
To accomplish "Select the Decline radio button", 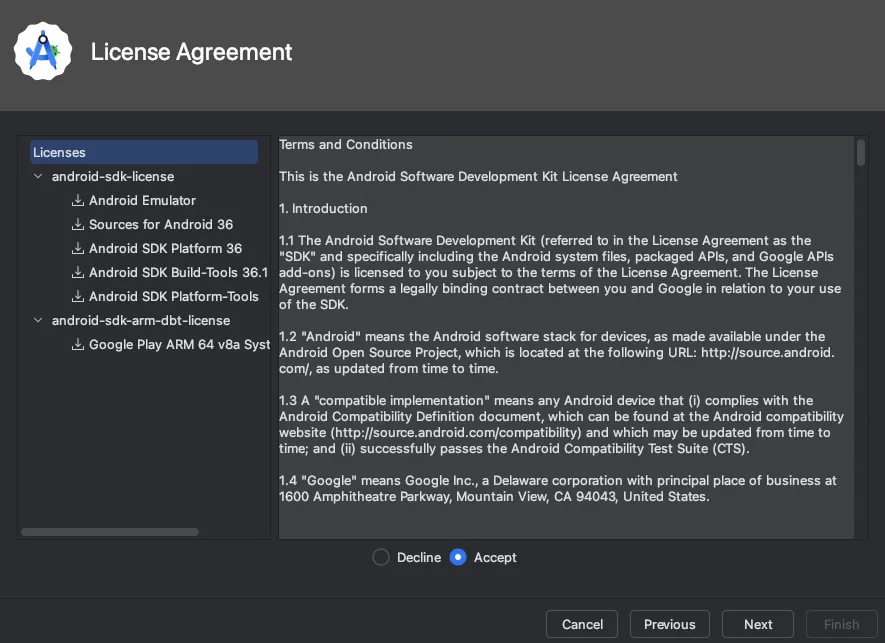I will pyautogui.click(x=381, y=557).
